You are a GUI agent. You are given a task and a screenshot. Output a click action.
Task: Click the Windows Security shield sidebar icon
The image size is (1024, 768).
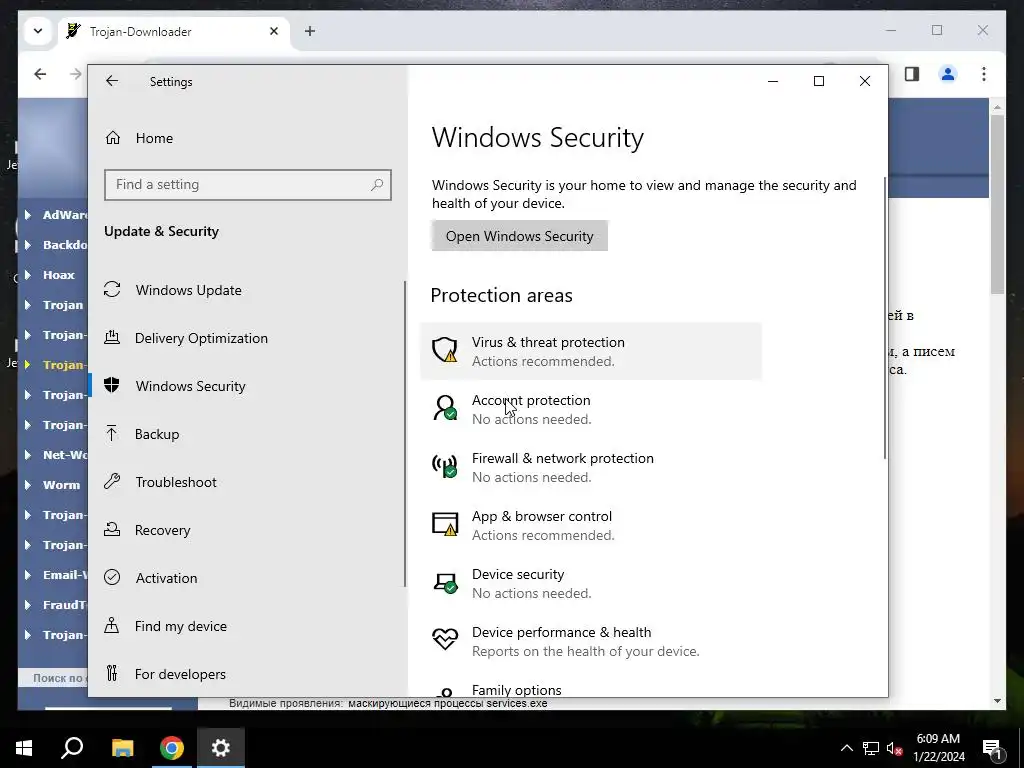click(x=112, y=385)
